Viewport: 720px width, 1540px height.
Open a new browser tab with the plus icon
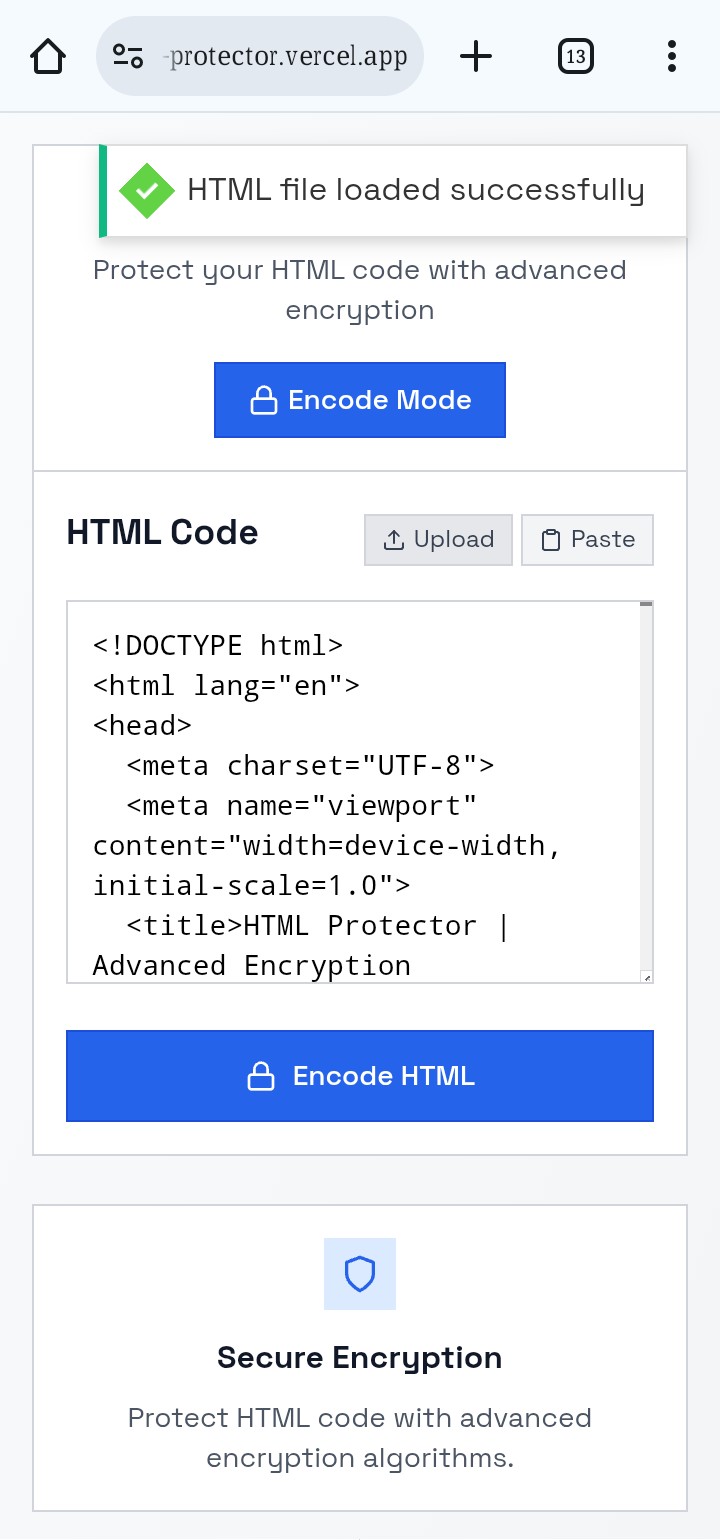click(x=476, y=56)
